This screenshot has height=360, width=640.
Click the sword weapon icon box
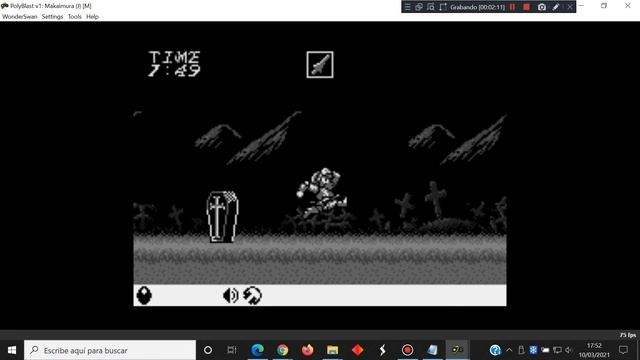tap(320, 64)
